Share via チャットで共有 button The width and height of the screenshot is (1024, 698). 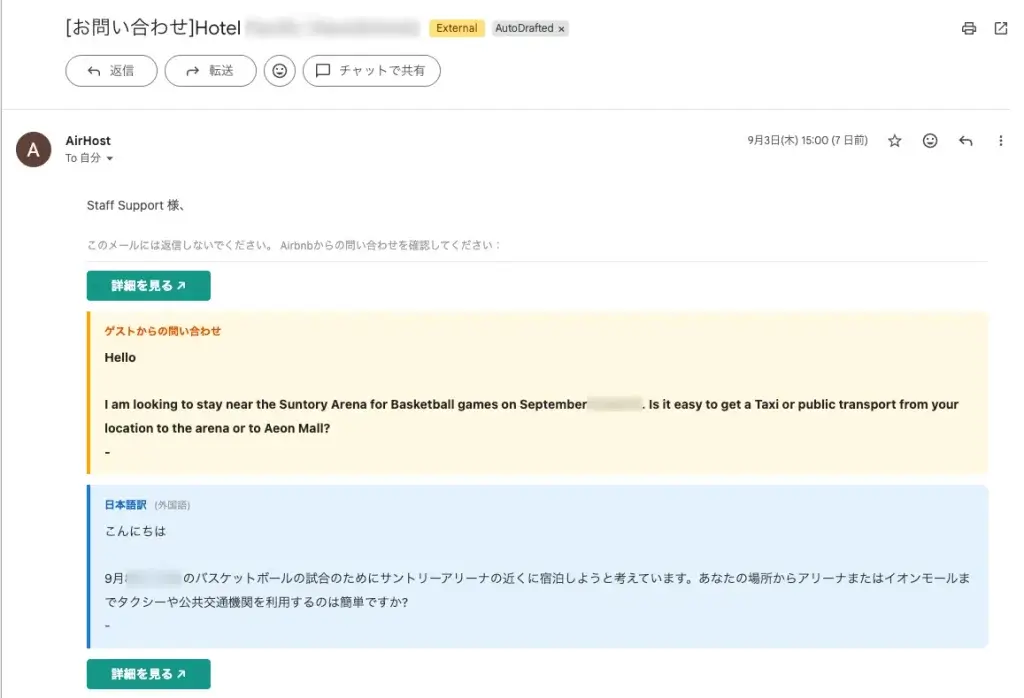tap(372, 71)
